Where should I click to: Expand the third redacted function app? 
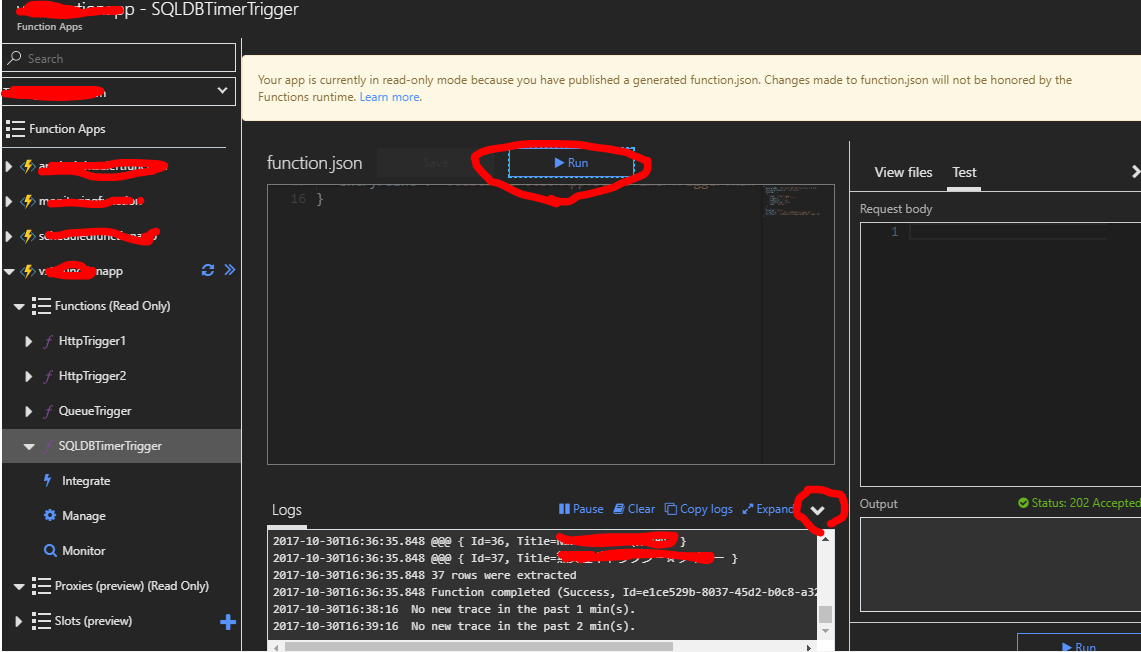coord(9,236)
